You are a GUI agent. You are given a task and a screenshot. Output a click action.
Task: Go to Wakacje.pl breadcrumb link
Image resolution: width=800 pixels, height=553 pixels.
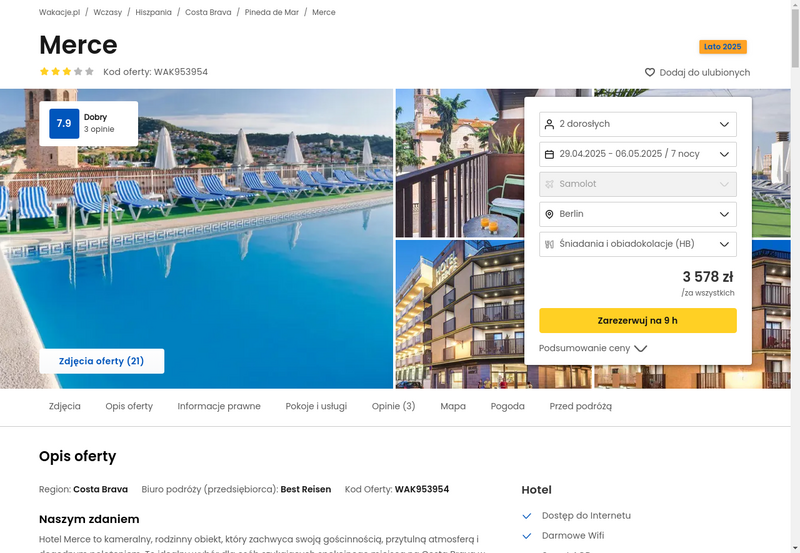tap(59, 12)
